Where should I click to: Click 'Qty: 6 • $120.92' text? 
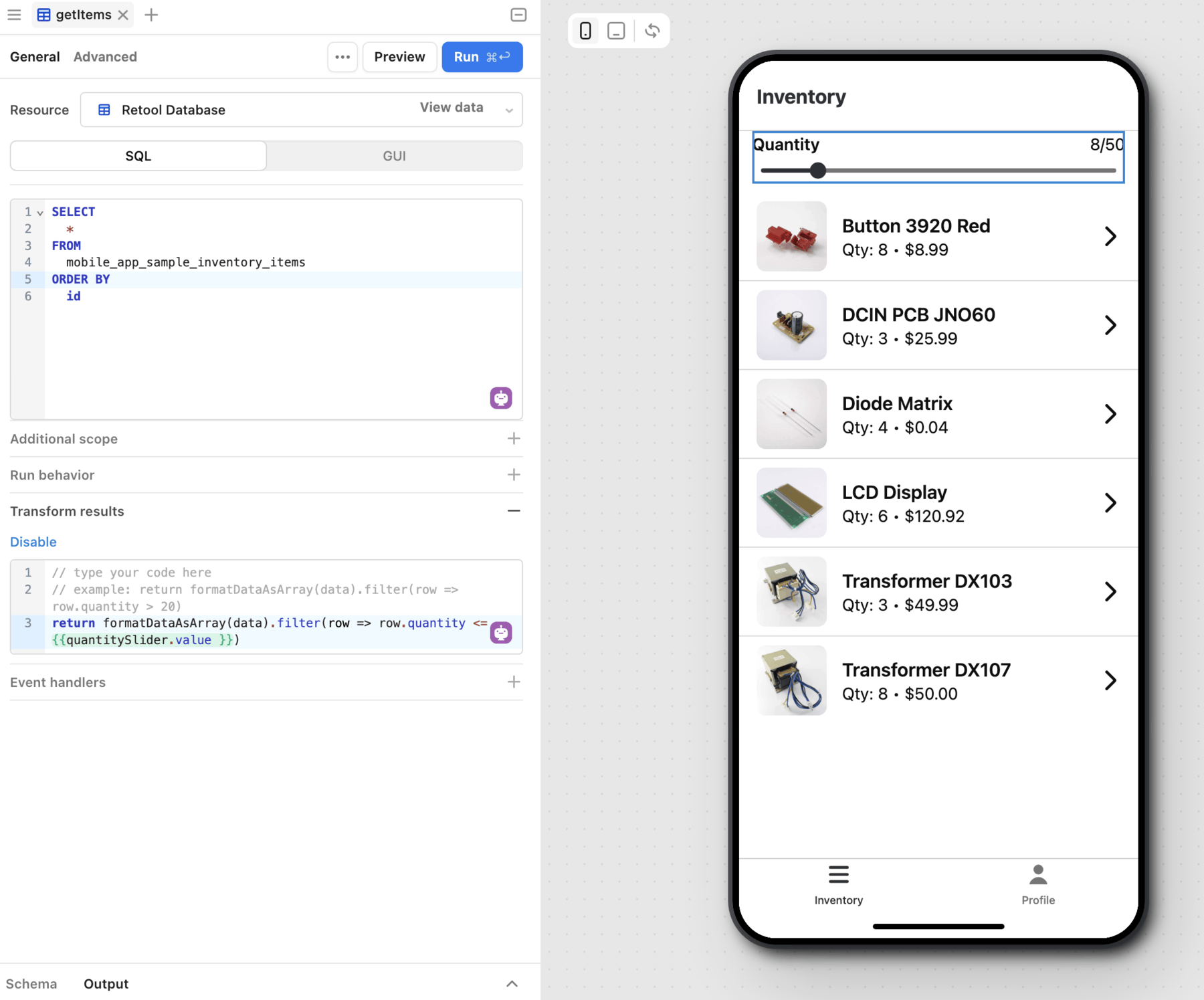point(903,516)
